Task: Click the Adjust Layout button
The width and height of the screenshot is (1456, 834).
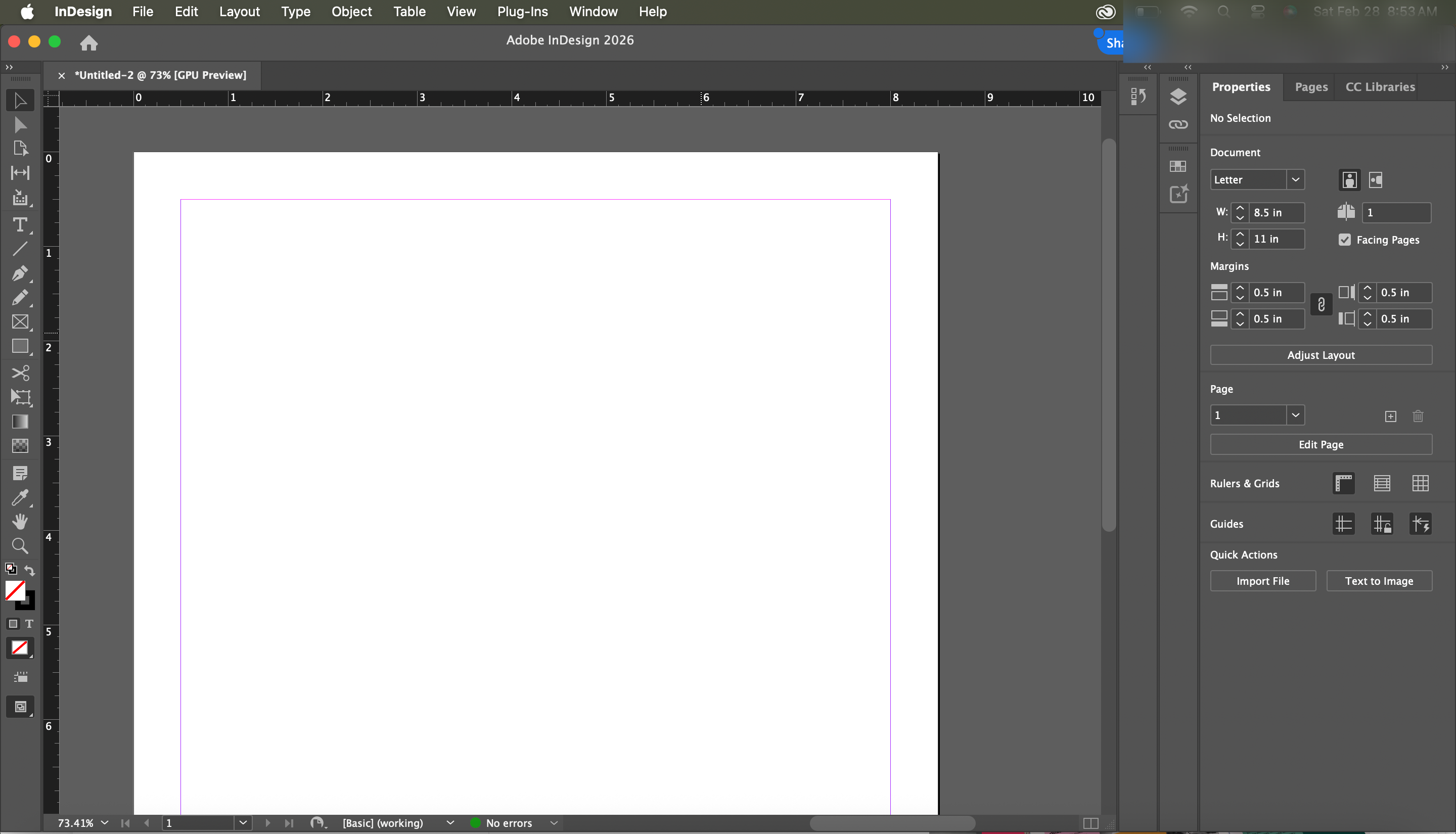Action: 1320,355
